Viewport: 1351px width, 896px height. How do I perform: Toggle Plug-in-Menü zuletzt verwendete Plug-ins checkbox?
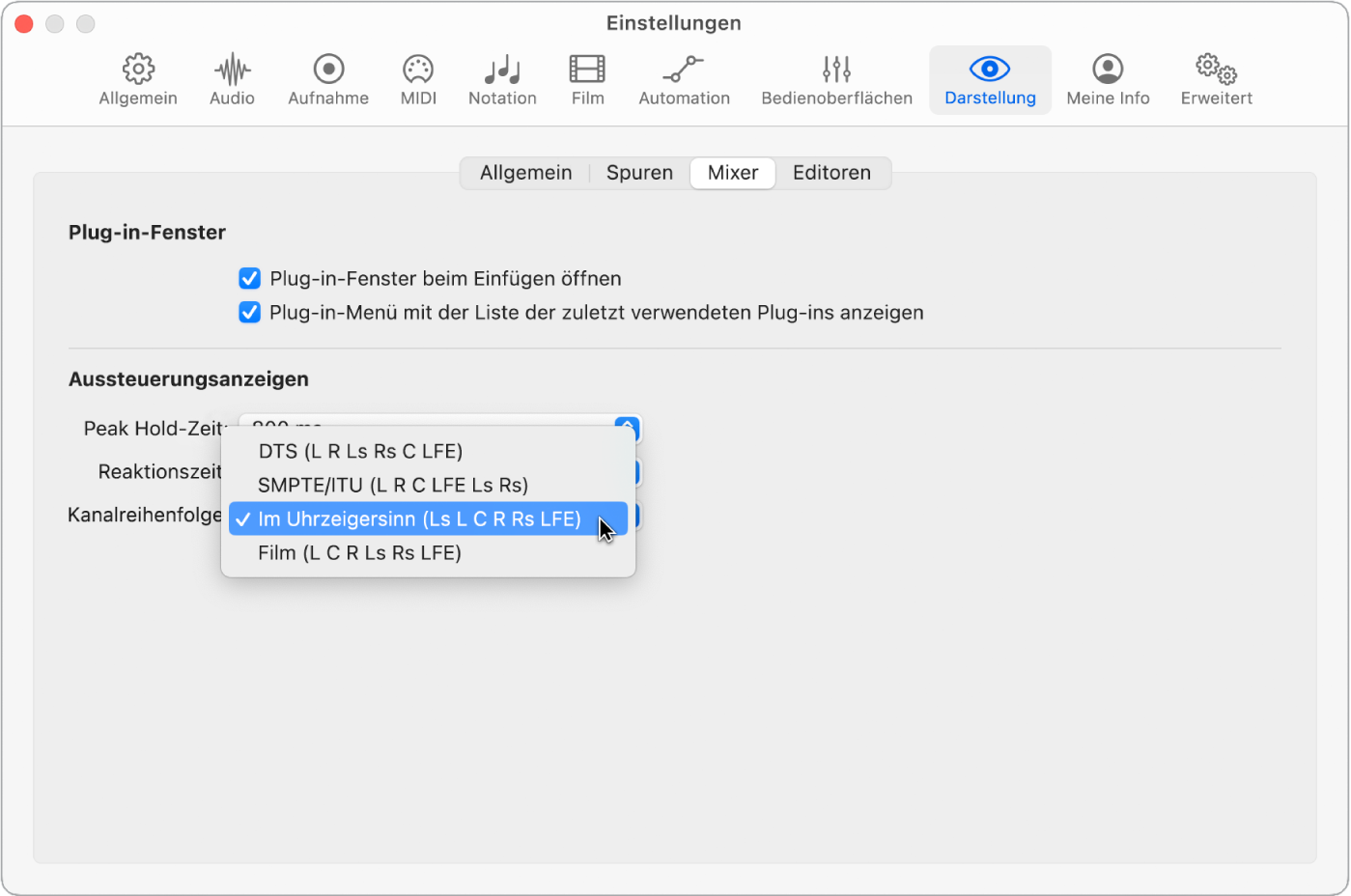click(249, 313)
